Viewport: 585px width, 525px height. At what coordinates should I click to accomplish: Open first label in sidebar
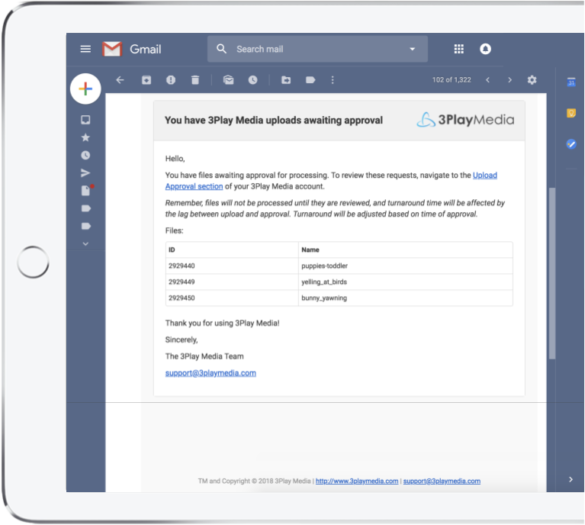pyautogui.click(x=86, y=208)
